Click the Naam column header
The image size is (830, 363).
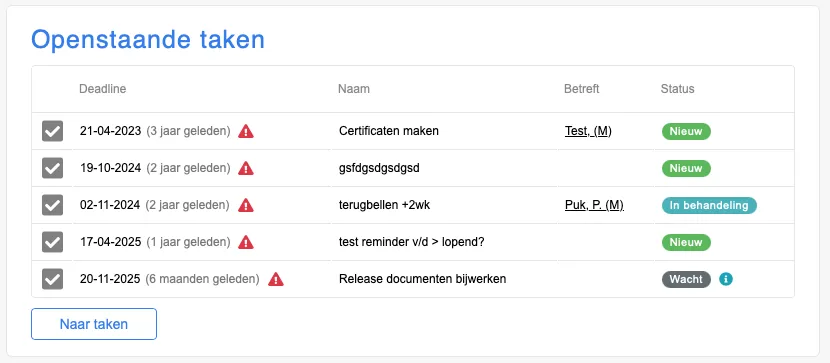(x=354, y=89)
